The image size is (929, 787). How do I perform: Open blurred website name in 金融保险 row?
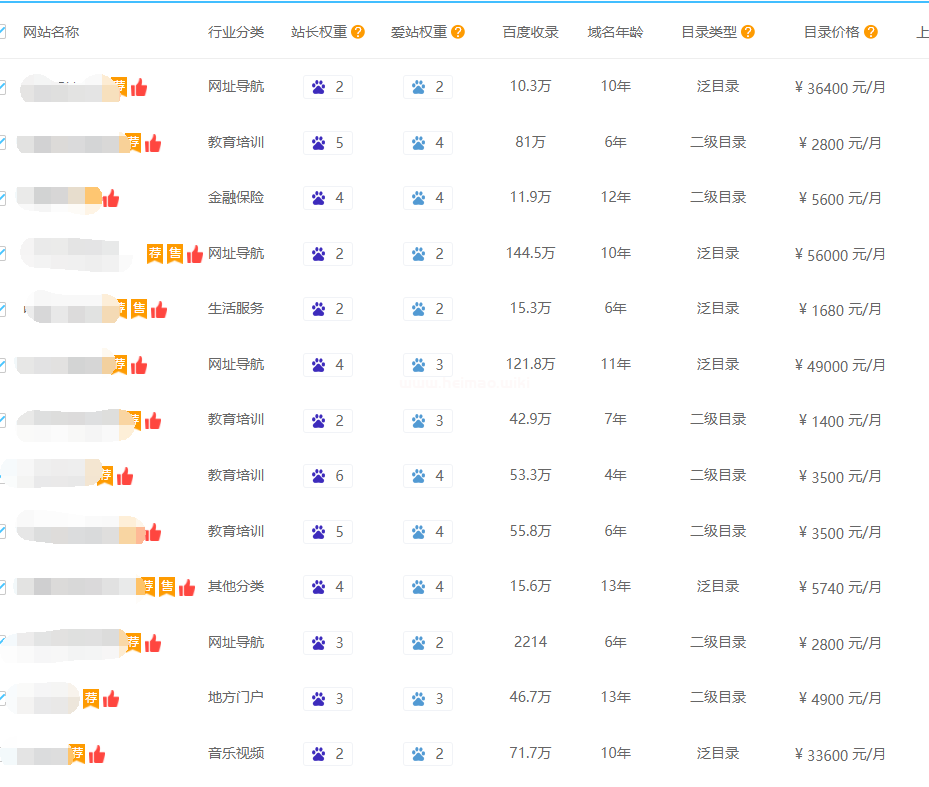pyautogui.click(x=58, y=197)
